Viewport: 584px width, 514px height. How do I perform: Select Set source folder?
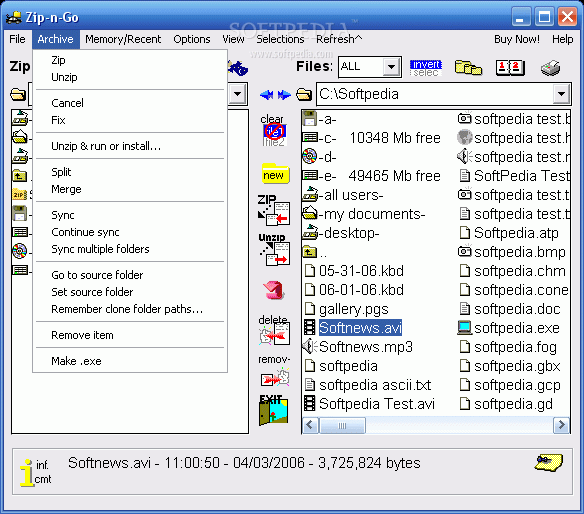(130, 292)
